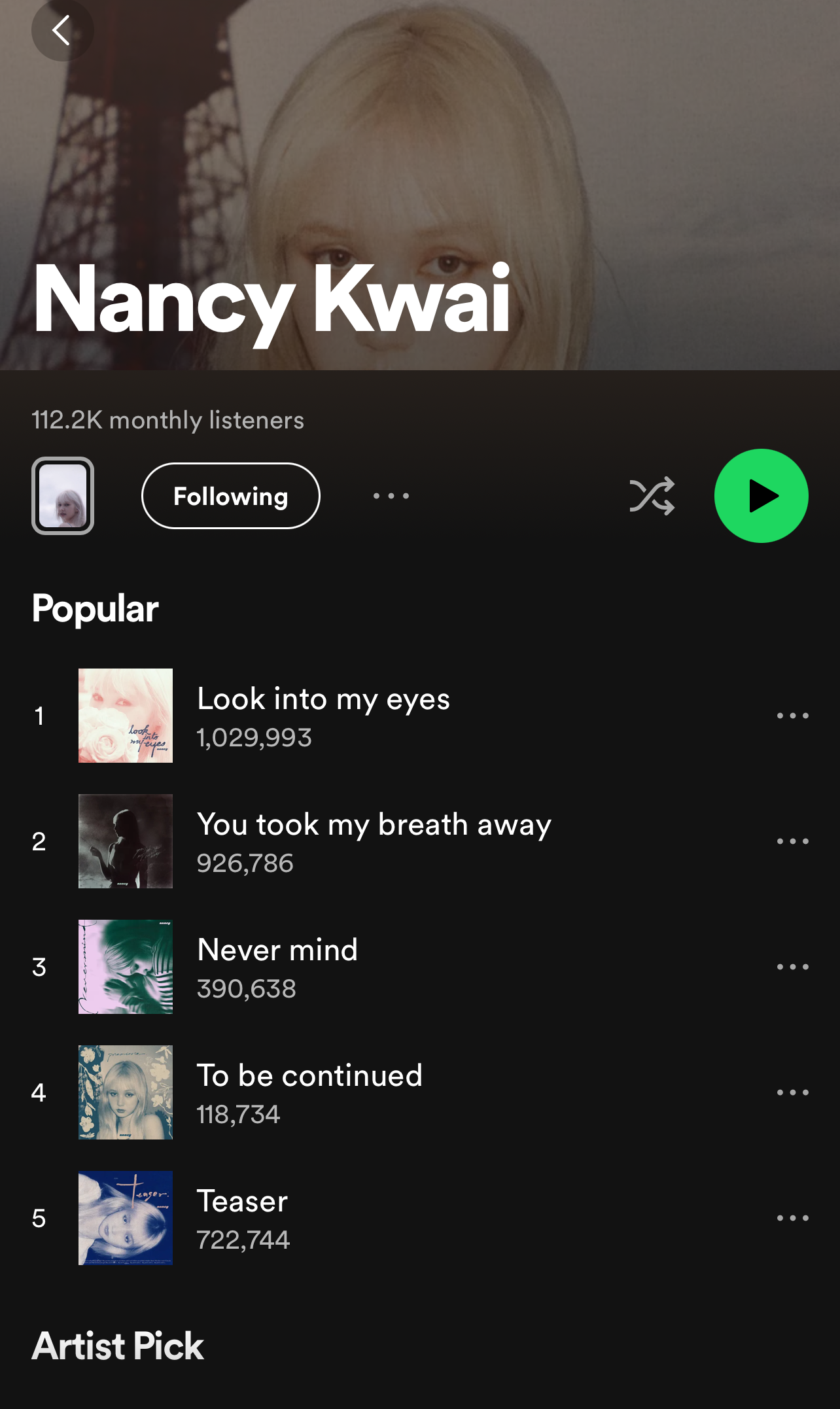
Task: Unfollow artist via the Following button
Action: pyautogui.click(x=231, y=496)
